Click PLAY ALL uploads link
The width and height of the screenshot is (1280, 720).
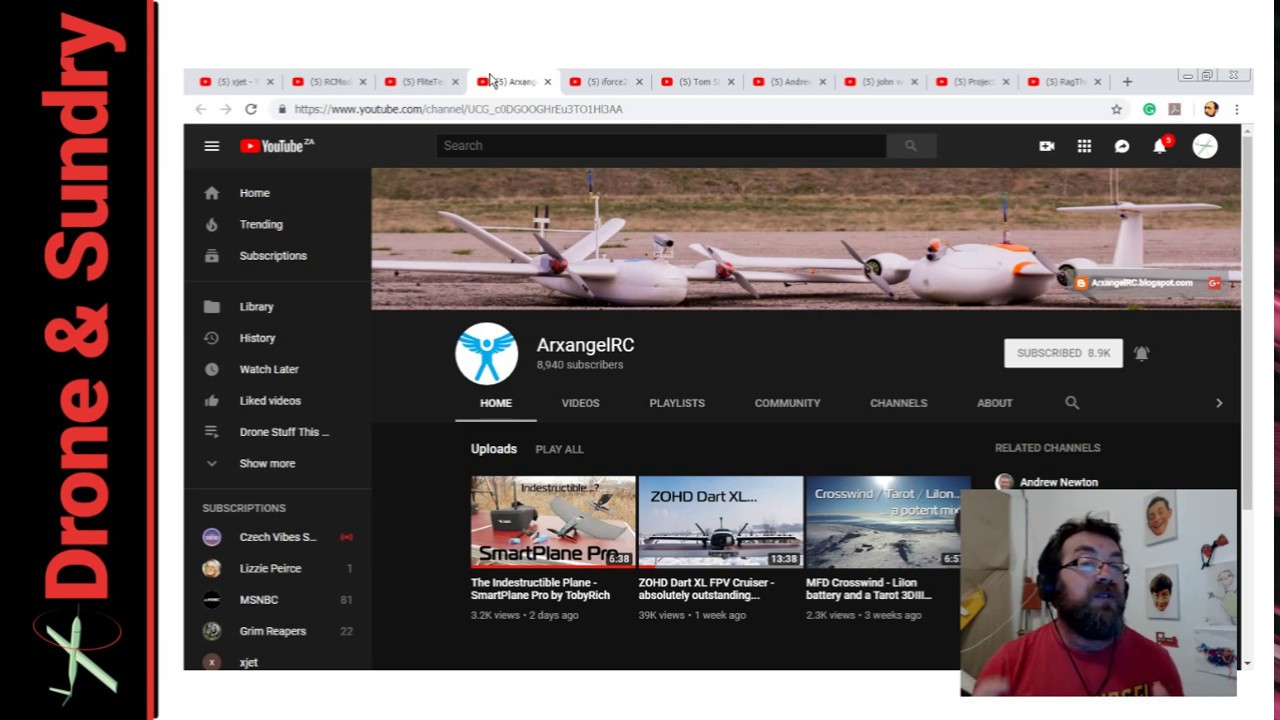pyautogui.click(x=559, y=449)
